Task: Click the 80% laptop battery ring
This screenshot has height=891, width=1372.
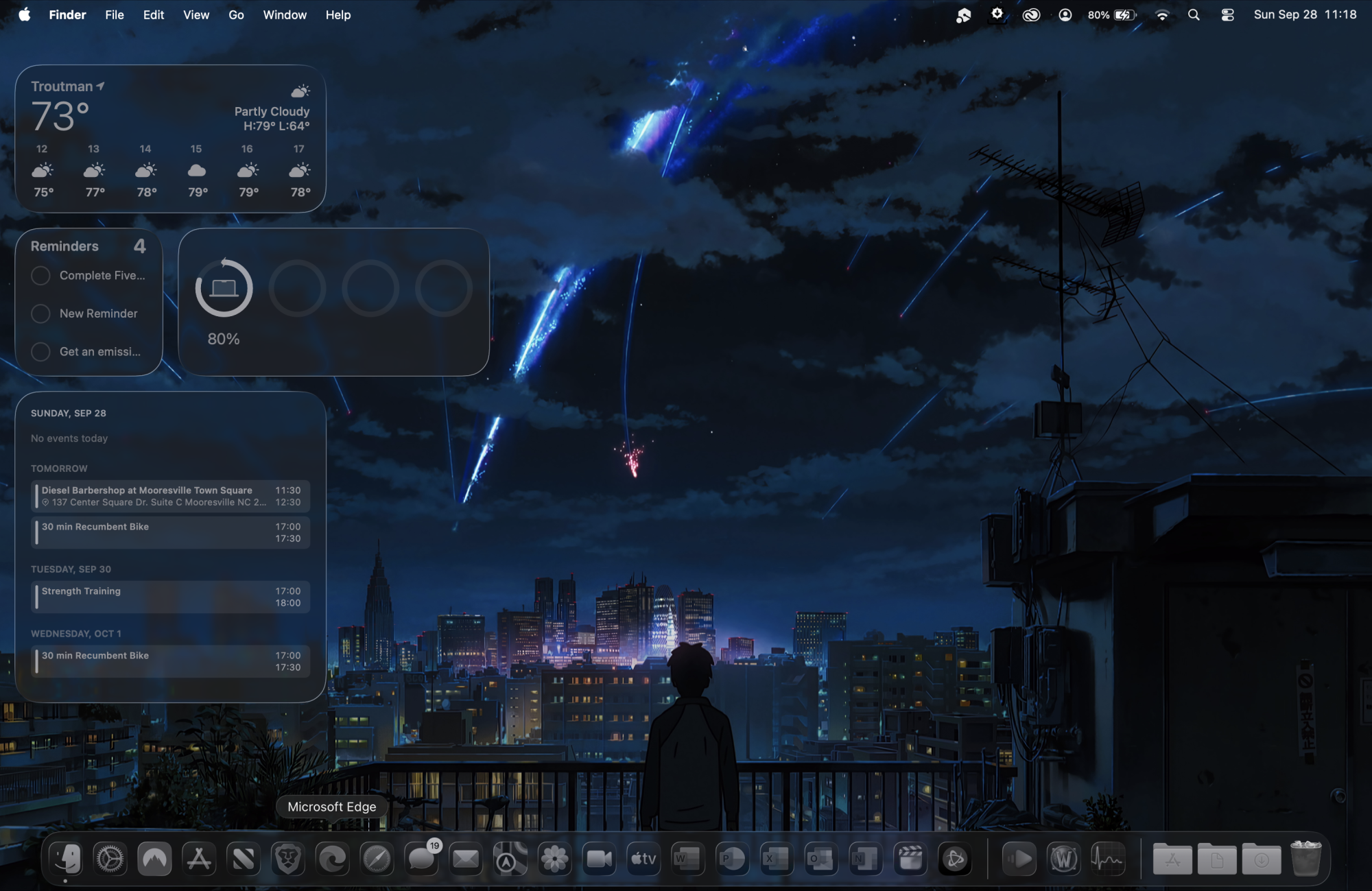Action: pyautogui.click(x=224, y=288)
